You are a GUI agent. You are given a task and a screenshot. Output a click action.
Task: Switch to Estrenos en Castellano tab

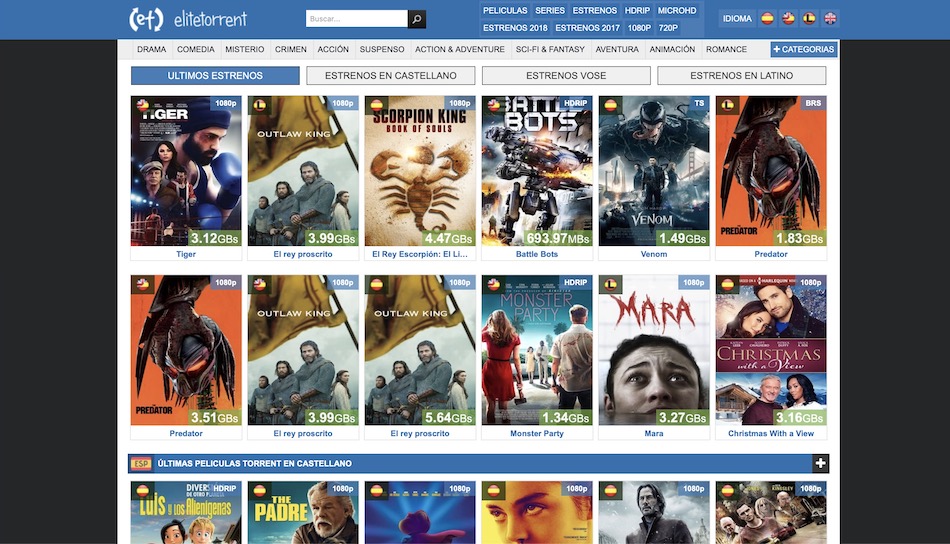pos(390,76)
